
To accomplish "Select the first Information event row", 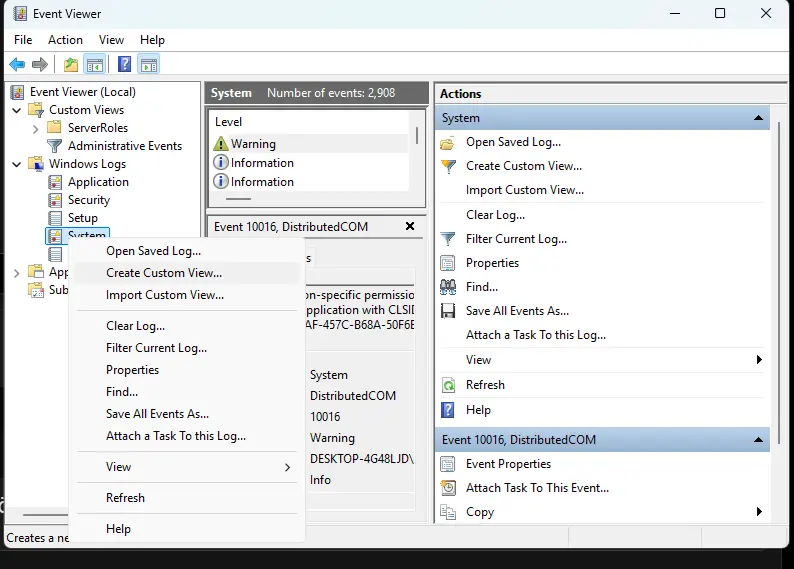I will [x=310, y=163].
